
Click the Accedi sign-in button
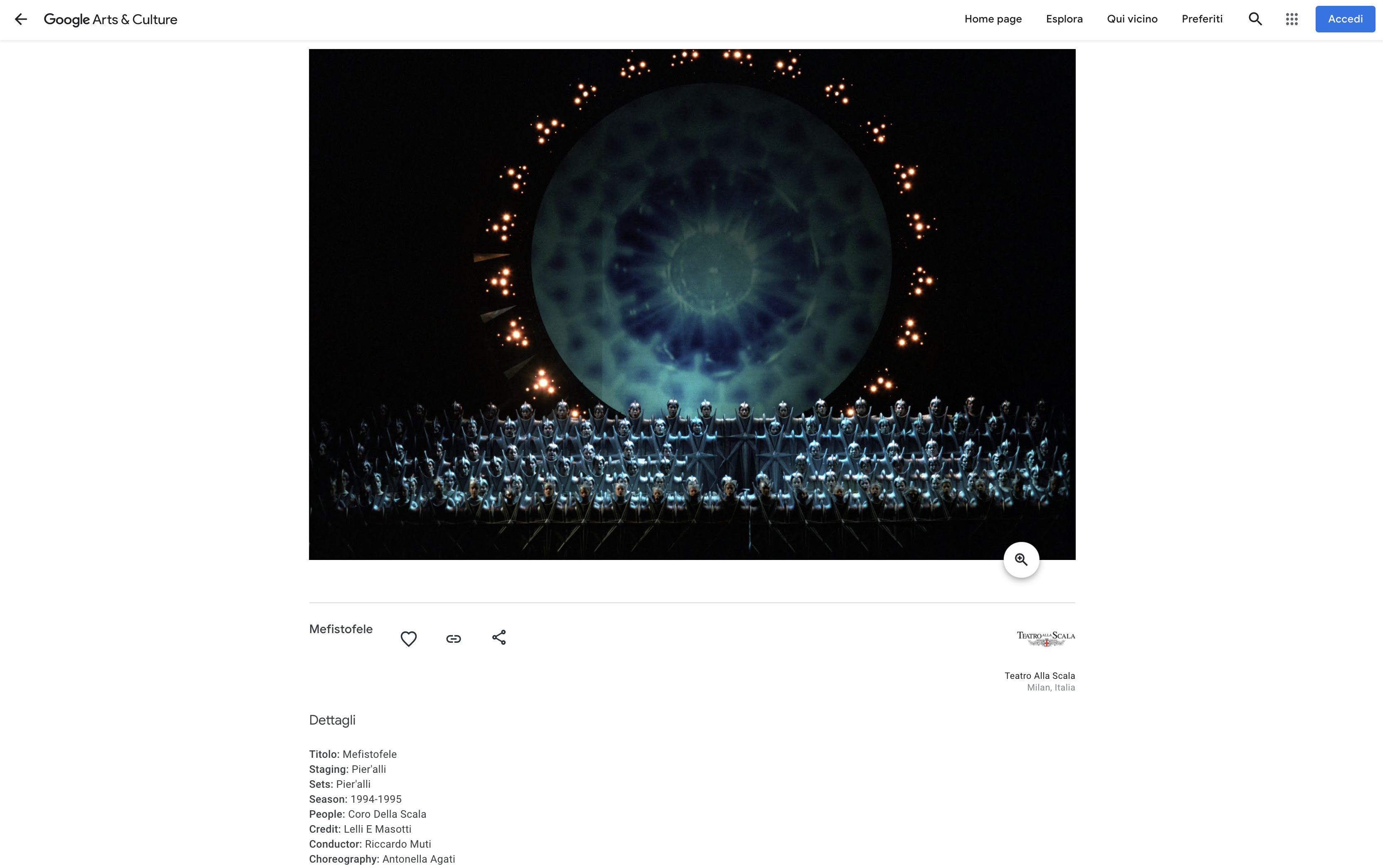tap(1344, 19)
